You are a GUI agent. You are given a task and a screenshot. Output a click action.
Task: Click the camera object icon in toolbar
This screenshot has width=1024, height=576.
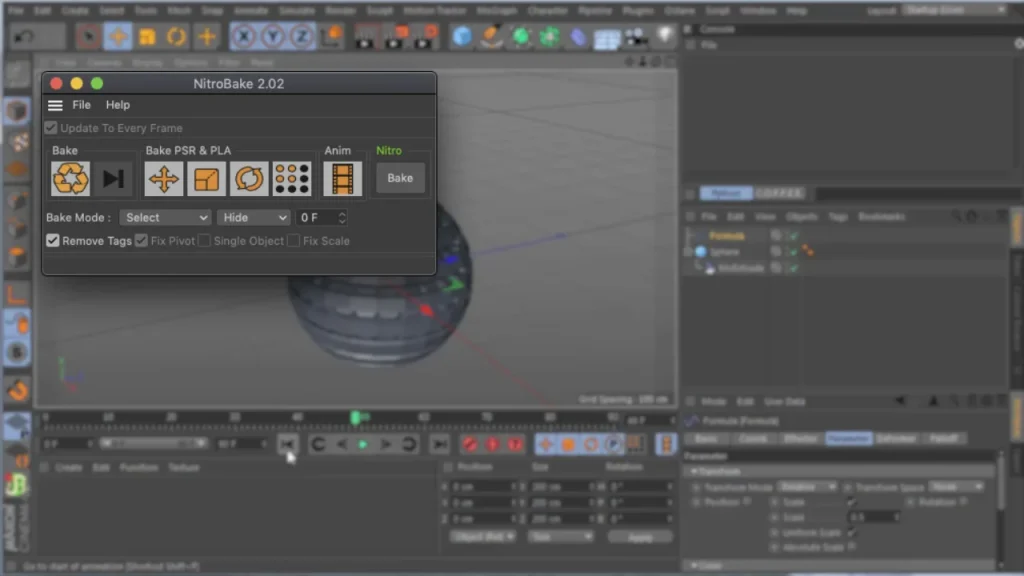[636, 37]
